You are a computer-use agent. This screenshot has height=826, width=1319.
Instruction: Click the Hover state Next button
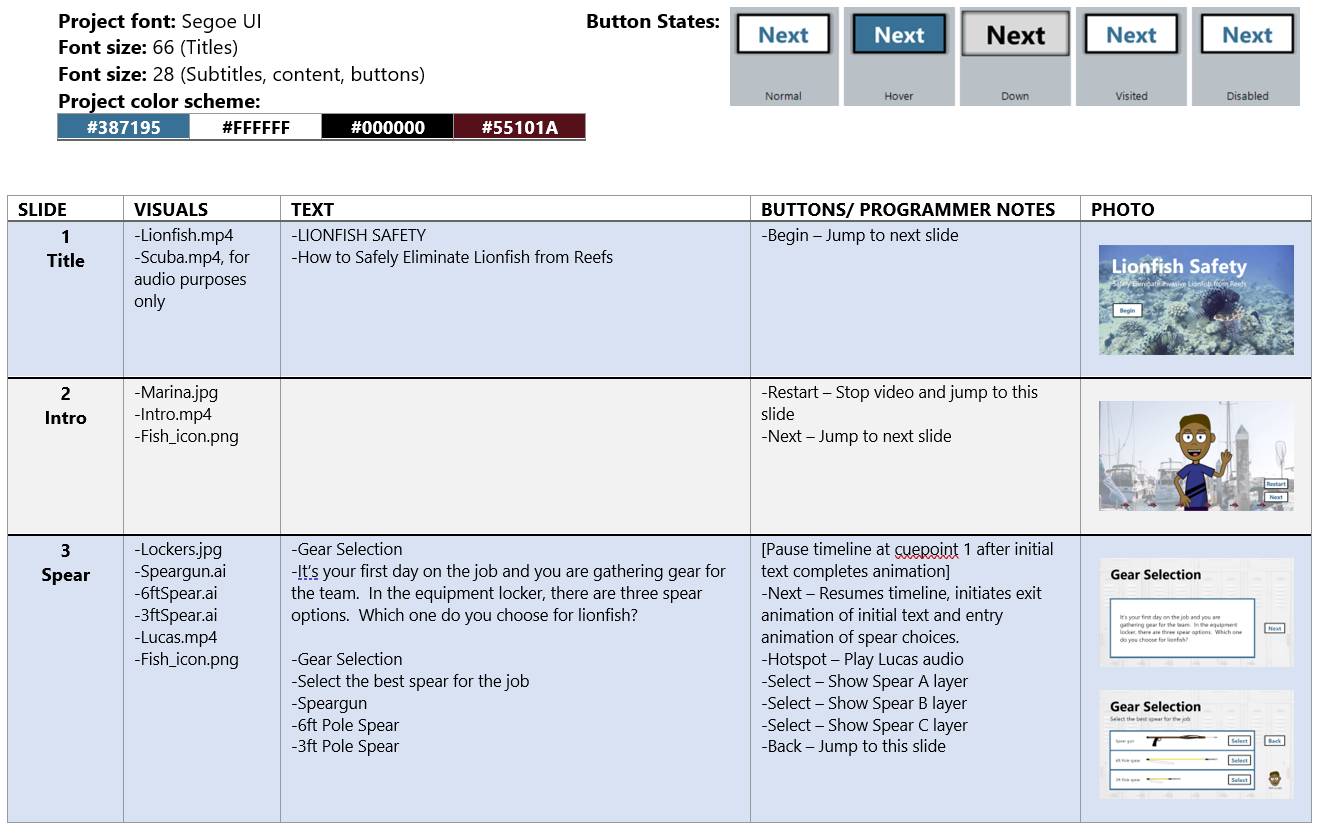(899, 35)
